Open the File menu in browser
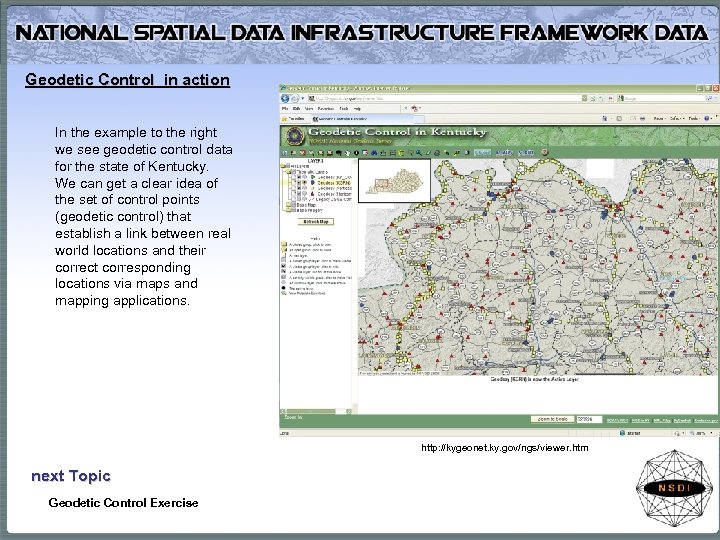Screen dimensions: 720x540 click(285, 109)
